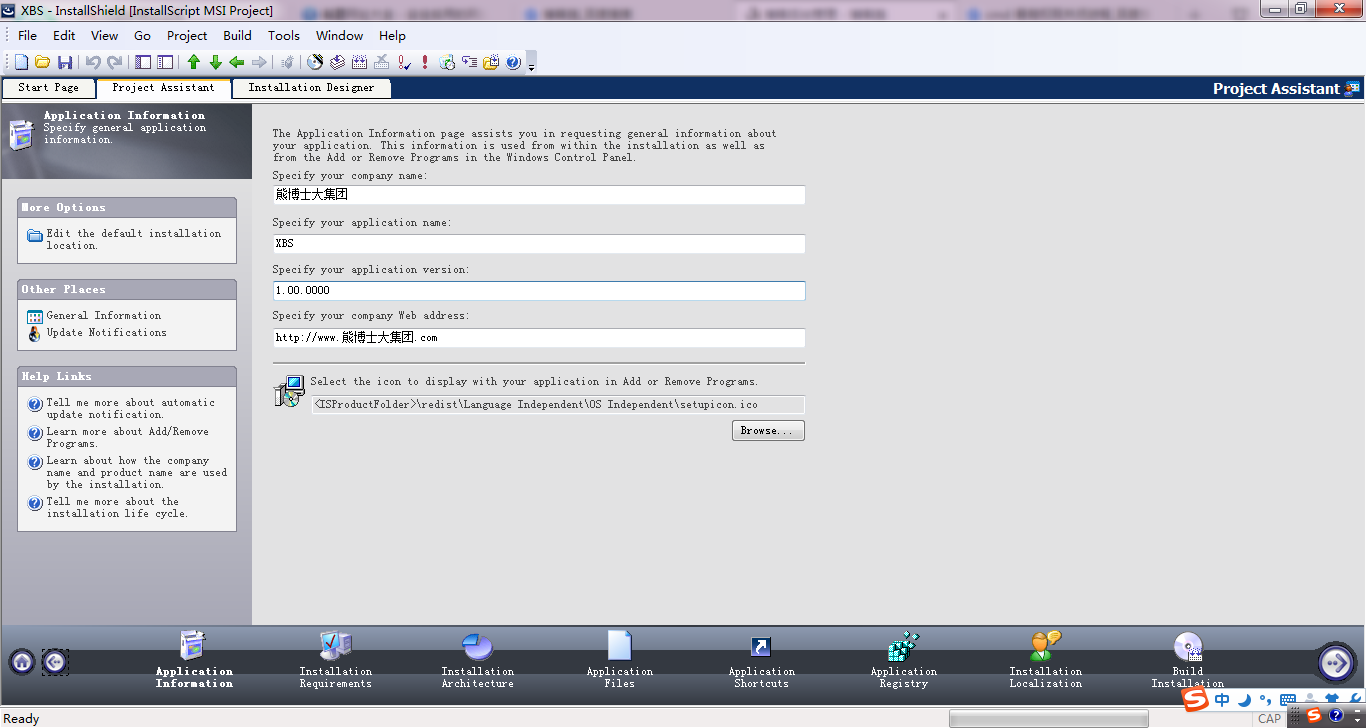Screen dimensions: 1366x728
Task: Click the setupicon.ico icon path field
Action: (x=558, y=405)
